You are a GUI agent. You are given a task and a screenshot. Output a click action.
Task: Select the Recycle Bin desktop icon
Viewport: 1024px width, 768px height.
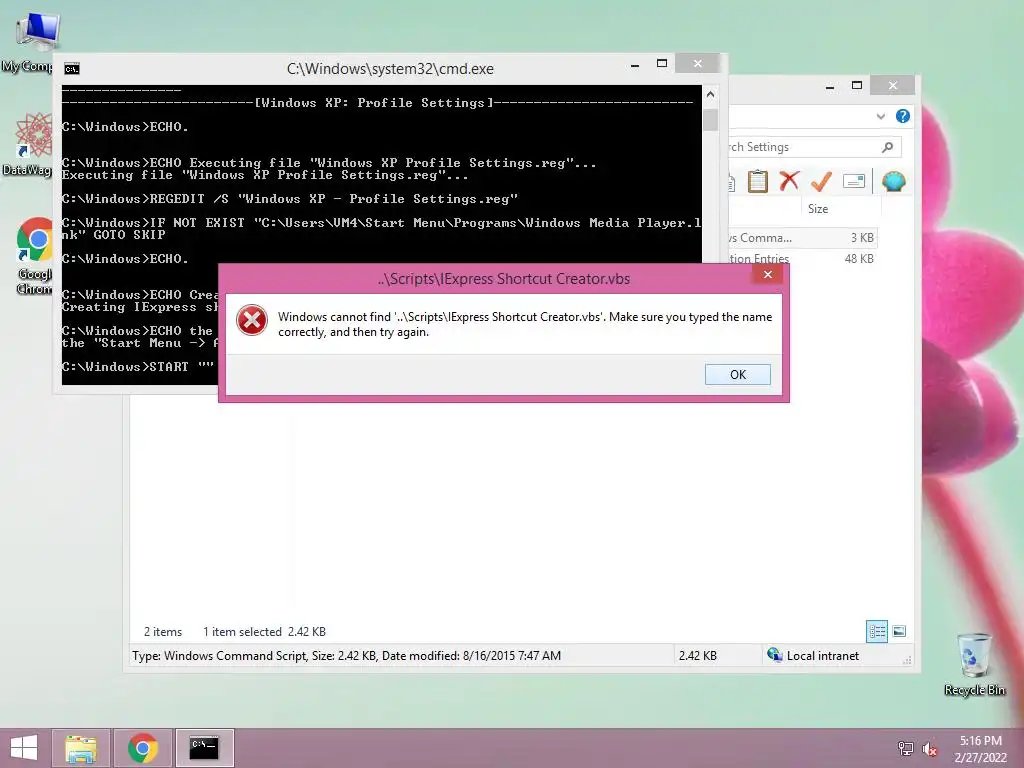(x=974, y=664)
